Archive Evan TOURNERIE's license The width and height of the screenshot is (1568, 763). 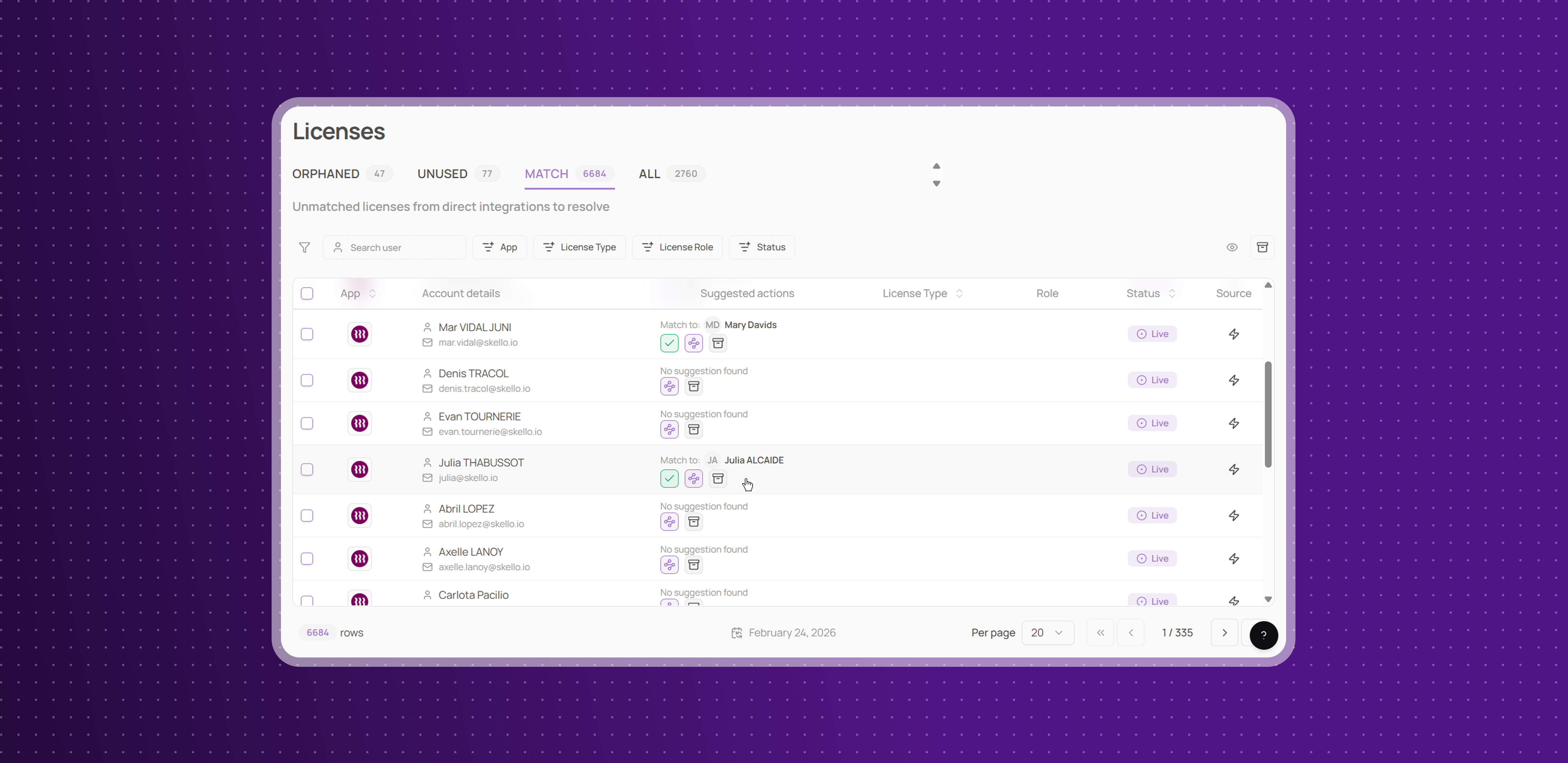pyautogui.click(x=693, y=430)
